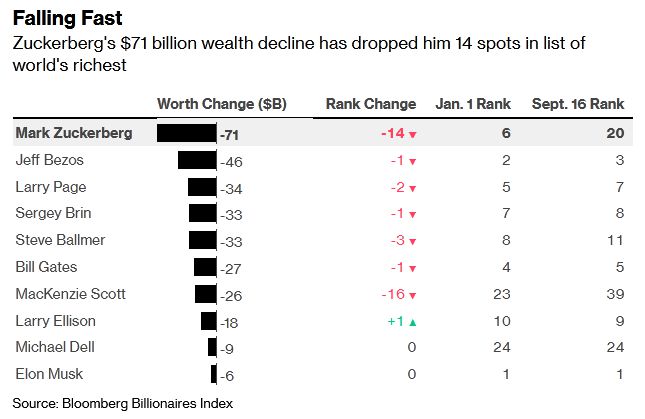Click MacKenzie Scott's red down arrow
This screenshot has height=419, width=645.
[x=412, y=294]
